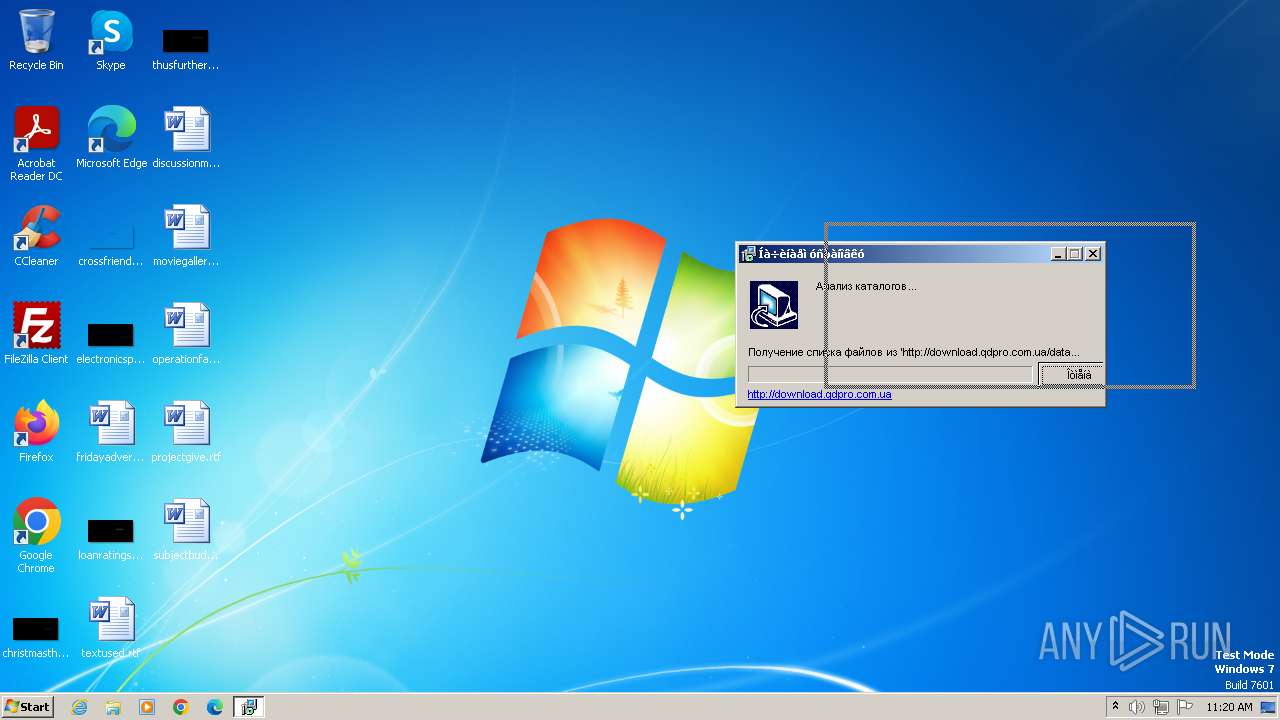Close the updater dialog window

pos(1093,254)
